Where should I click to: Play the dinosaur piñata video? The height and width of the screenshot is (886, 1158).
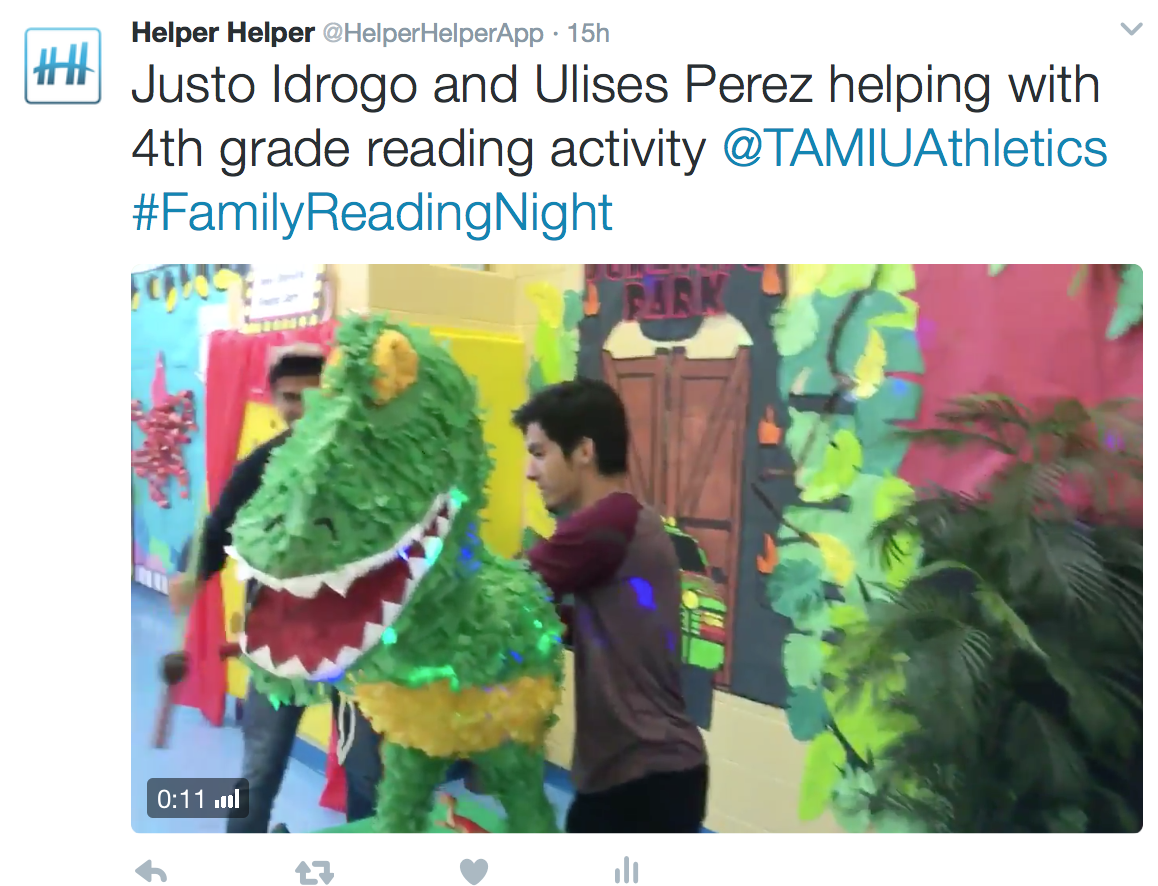pyautogui.click(x=637, y=549)
